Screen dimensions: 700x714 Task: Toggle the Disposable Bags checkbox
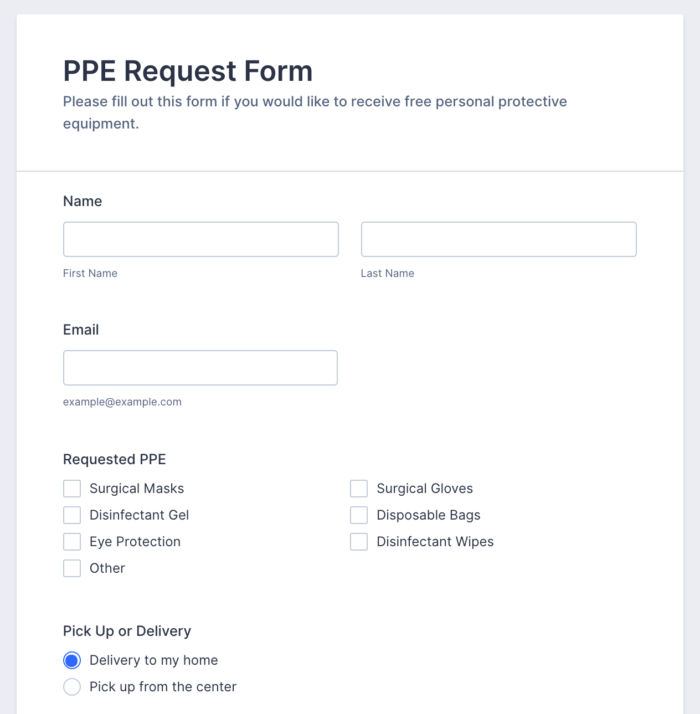pyautogui.click(x=359, y=515)
